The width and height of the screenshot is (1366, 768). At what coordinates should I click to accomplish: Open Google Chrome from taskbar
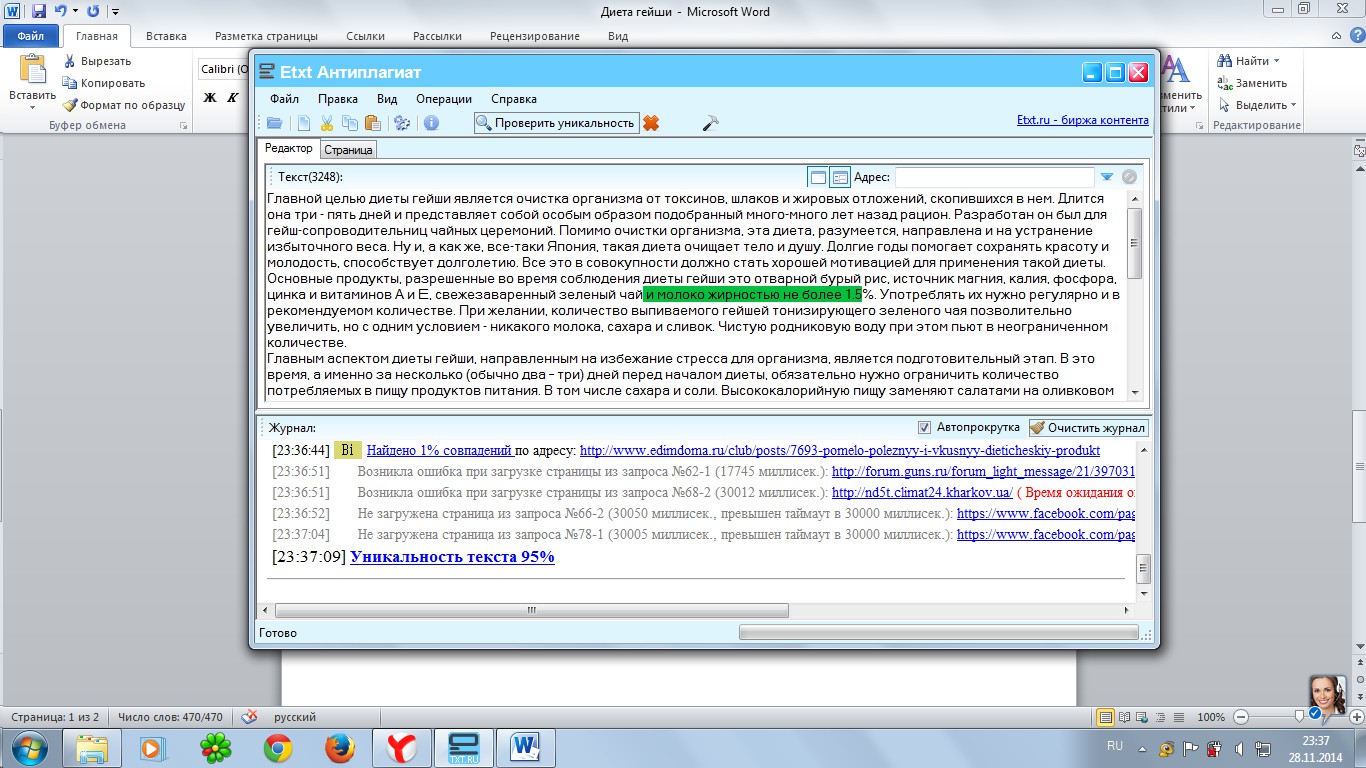click(278, 747)
